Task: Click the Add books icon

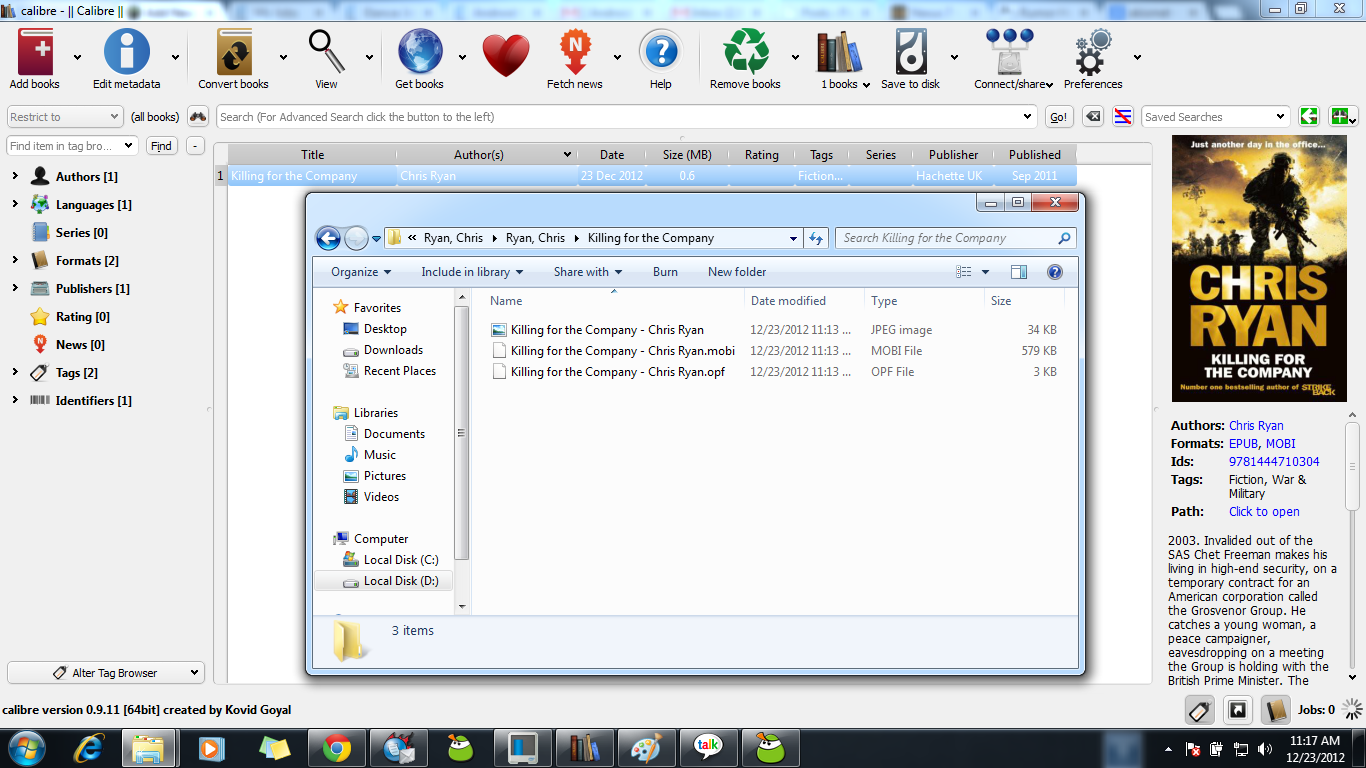Action: coord(34,50)
